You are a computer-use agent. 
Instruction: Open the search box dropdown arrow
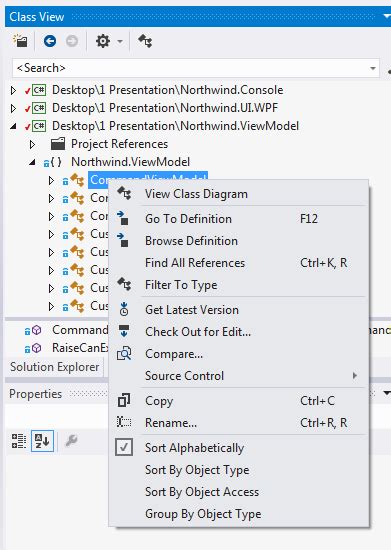click(x=373, y=68)
